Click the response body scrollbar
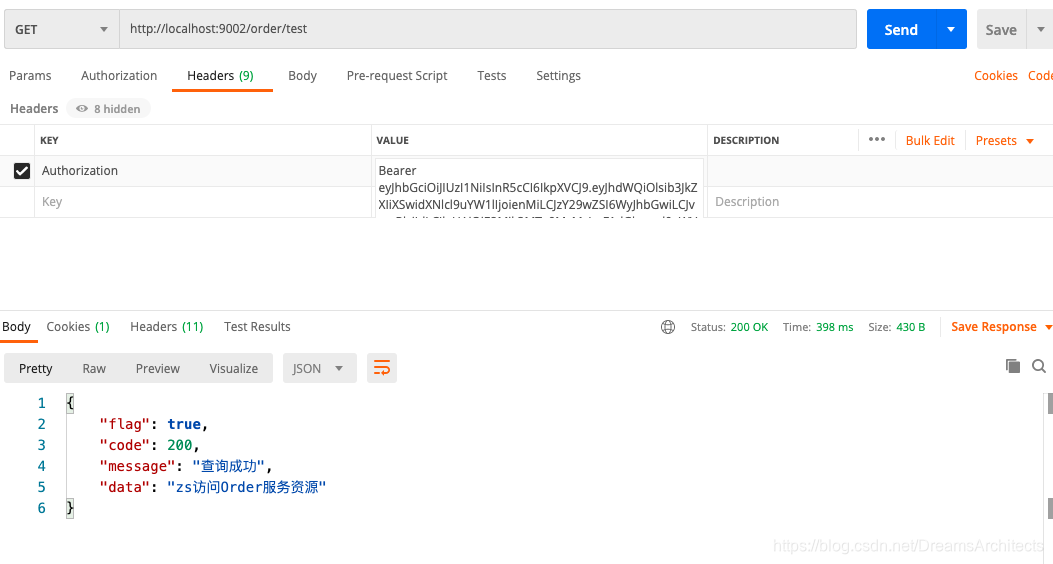1053x564 pixels. (1050, 457)
